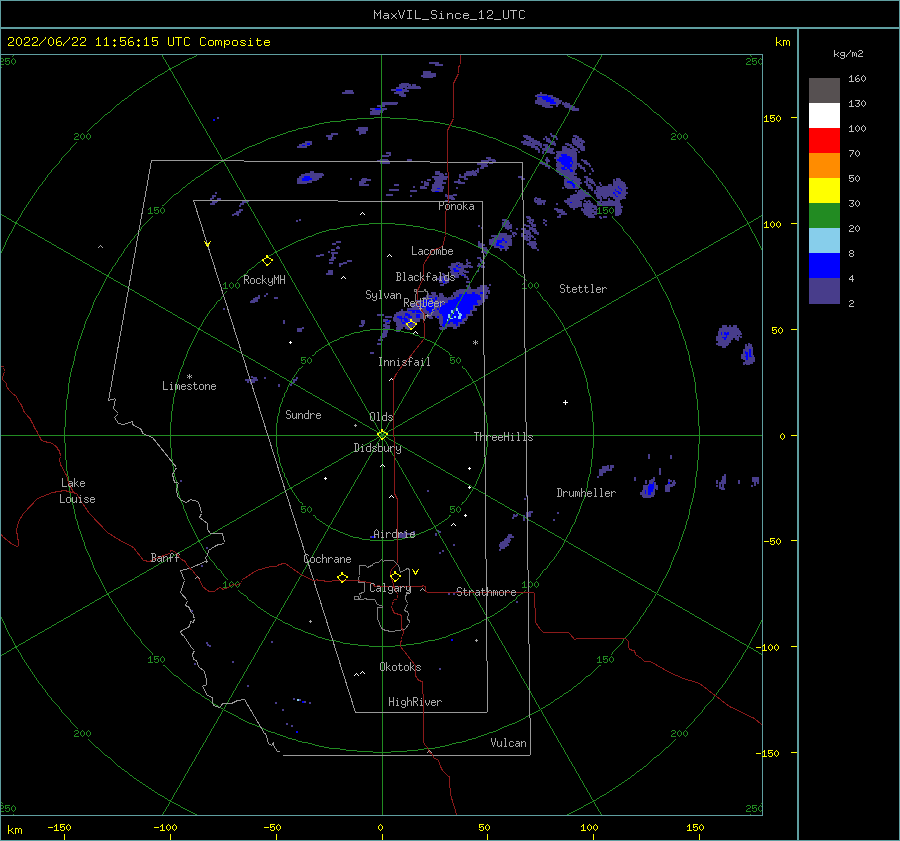Click the kg/m2 legend unit label
The image size is (900, 841).
pyautogui.click(x=848, y=54)
